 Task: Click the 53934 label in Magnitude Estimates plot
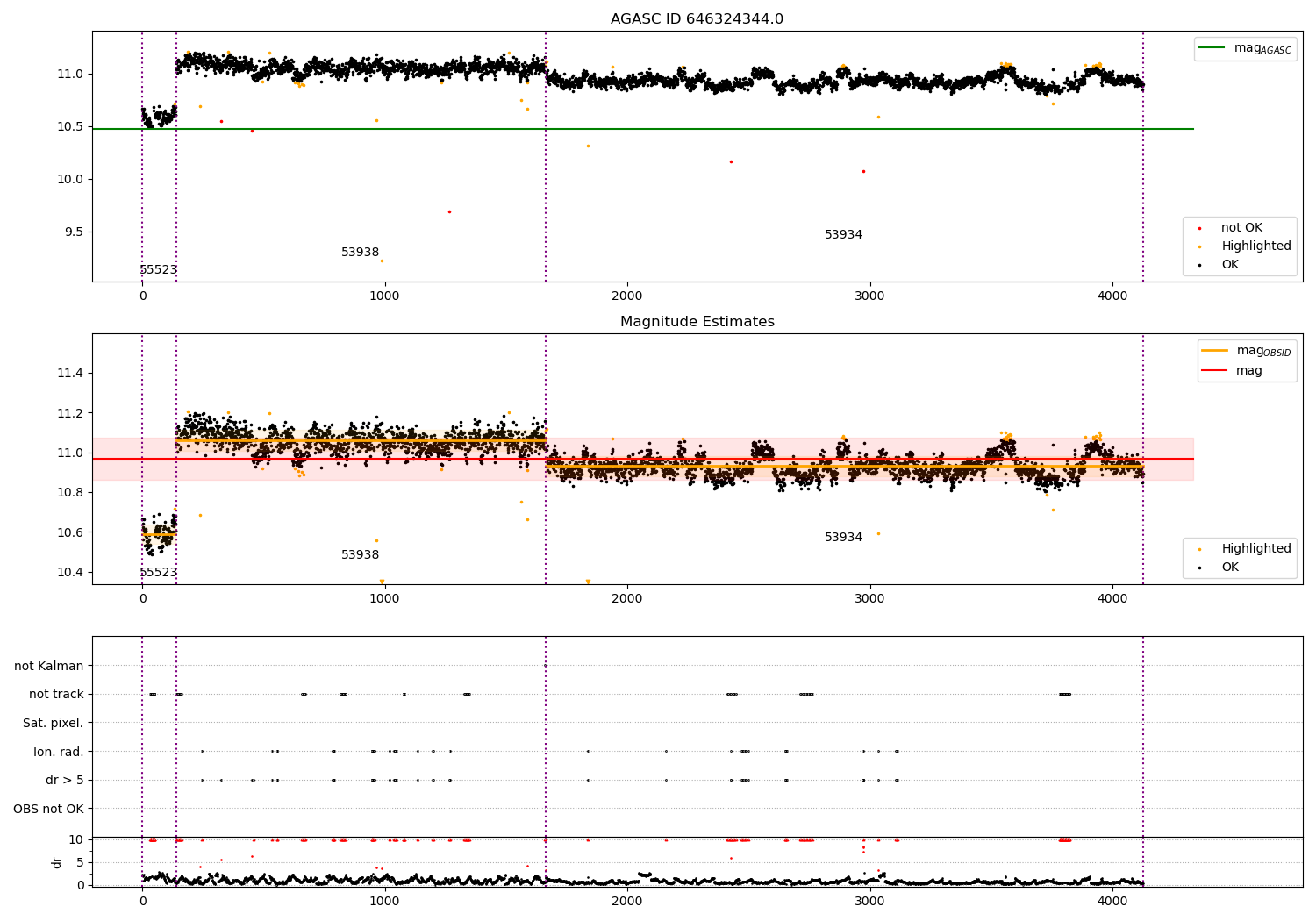point(843,538)
